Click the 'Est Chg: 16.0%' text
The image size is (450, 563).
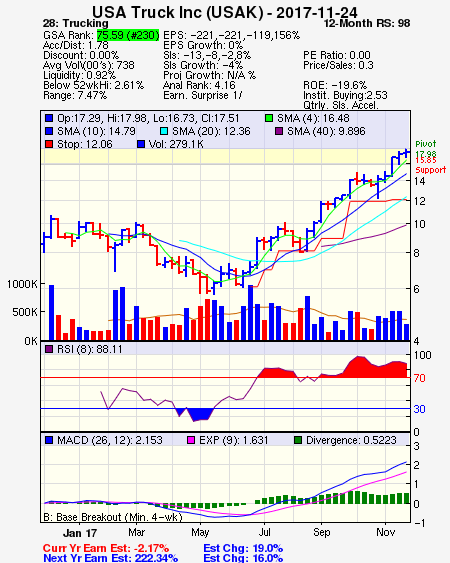coord(243,558)
